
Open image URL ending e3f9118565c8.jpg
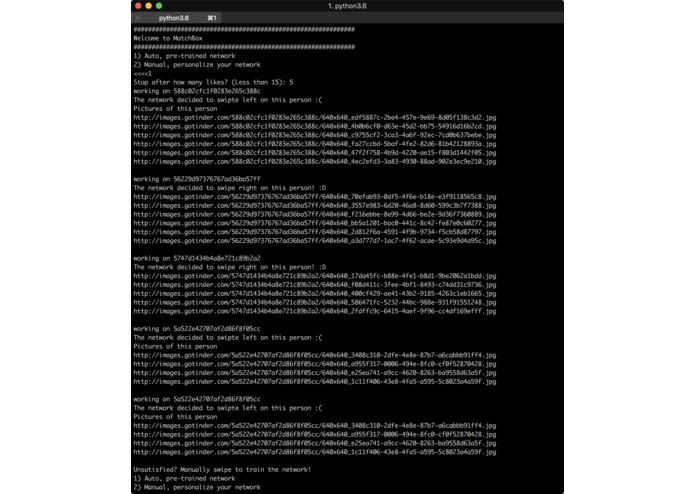(x=315, y=197)
